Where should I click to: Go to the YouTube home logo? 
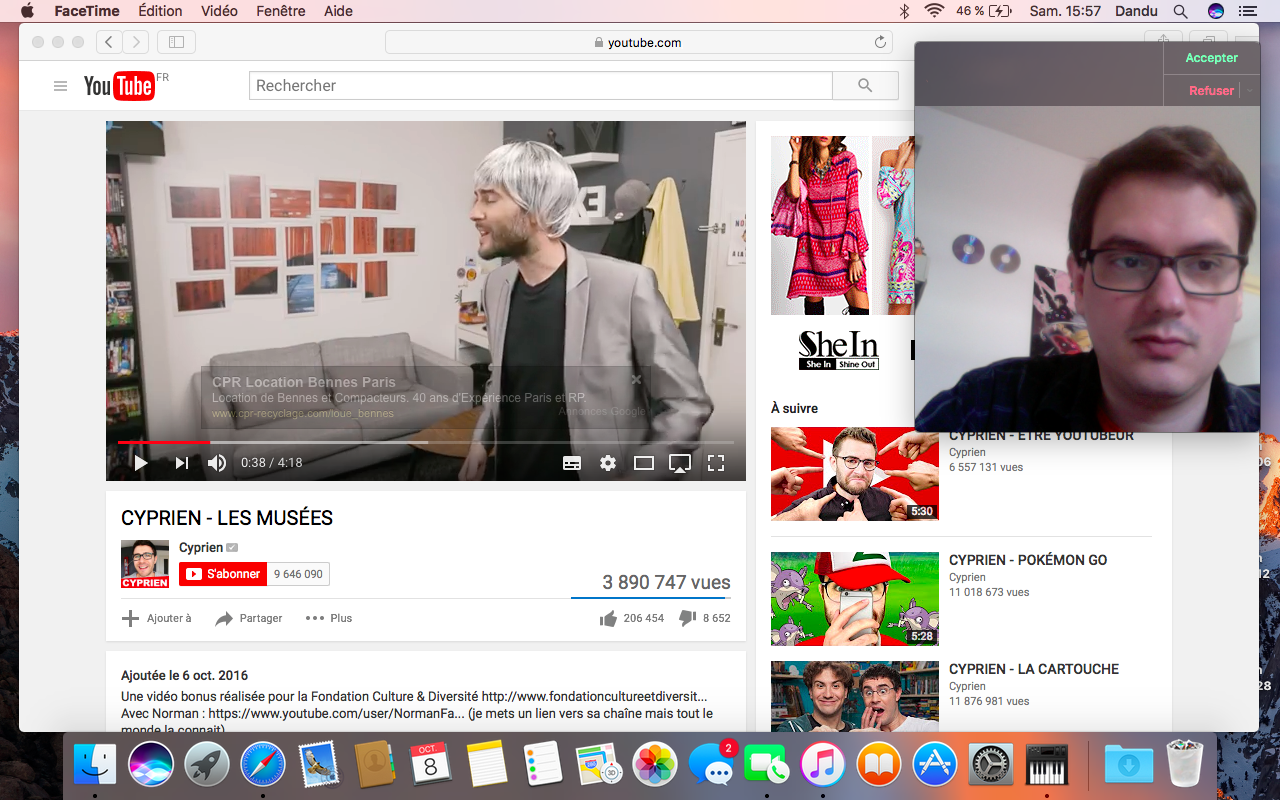click(119, 86)
